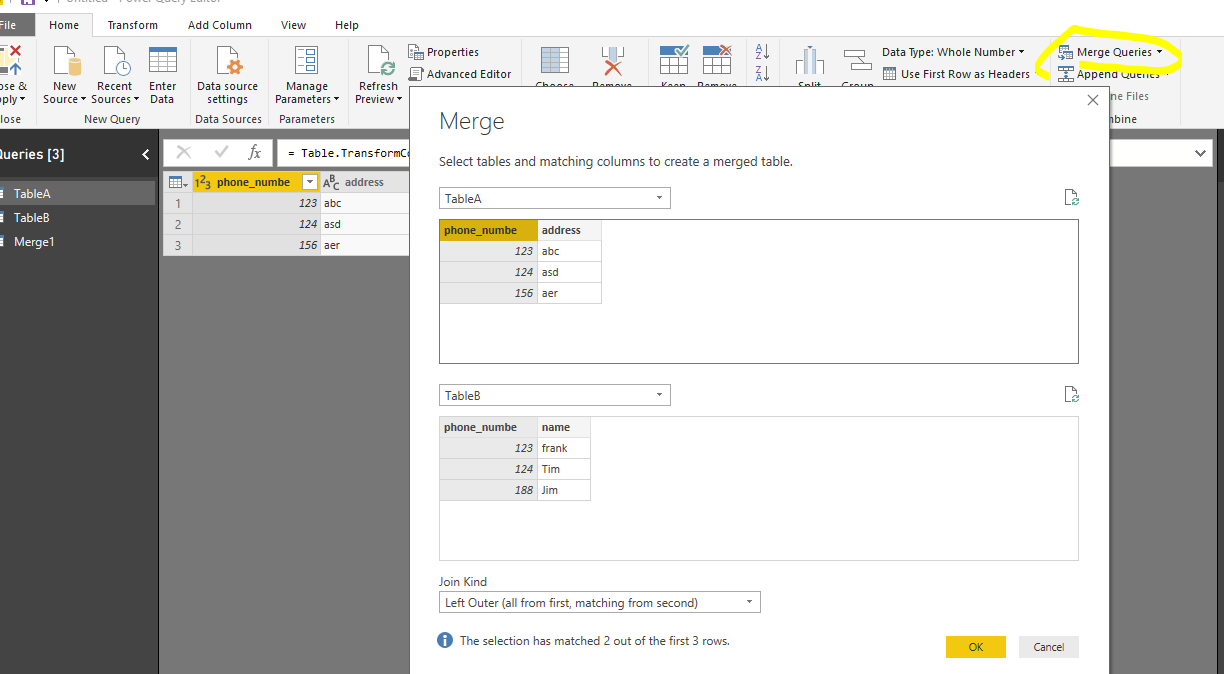Click the 'frank' cell in TableB preview

tap(564, 448)
